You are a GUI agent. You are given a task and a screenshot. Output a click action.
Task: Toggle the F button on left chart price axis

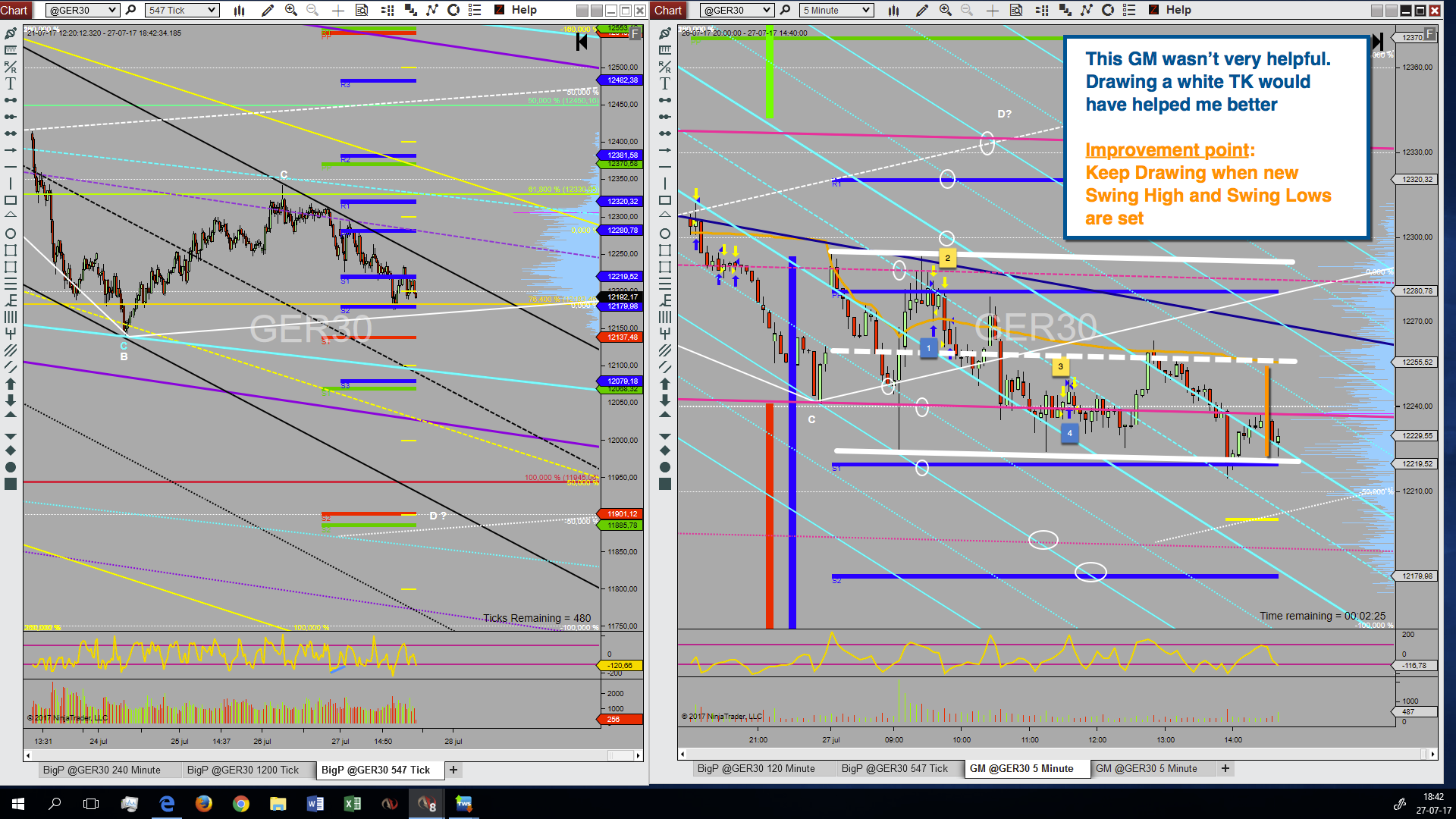click(x=635, y=34)
